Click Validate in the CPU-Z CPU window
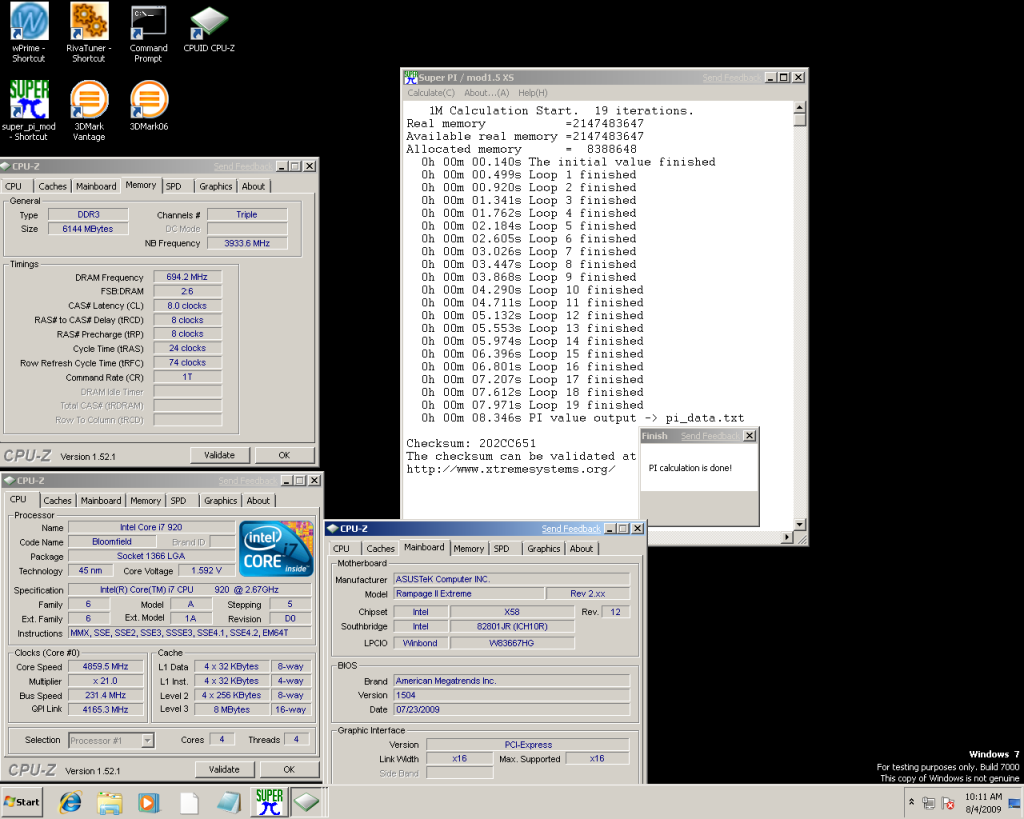Viewport: 1024px width, 819px height. 224,769
